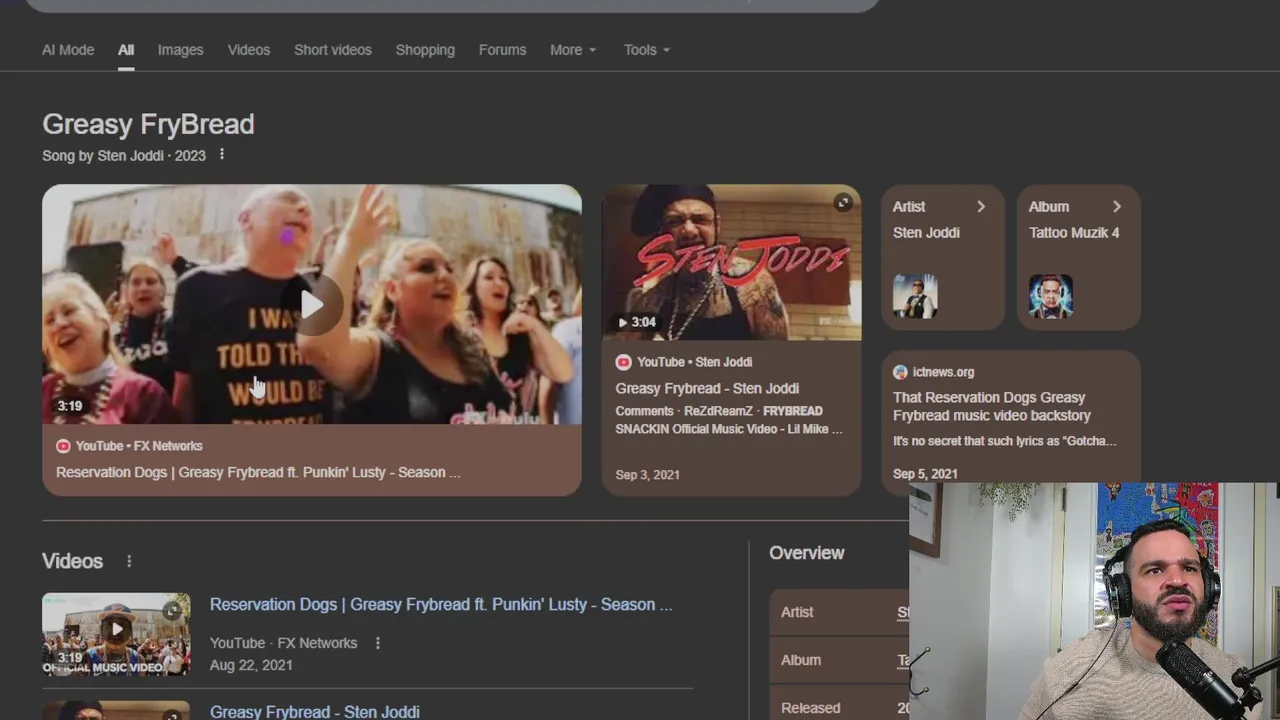Click the Greasy FryBread page heading
Image resolution: width=1280 pixels, height=720 pixels.
(x=148, y=124)
